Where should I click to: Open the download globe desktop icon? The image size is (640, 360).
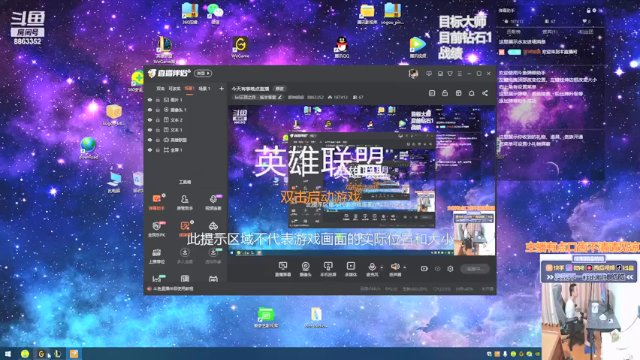coord(88,149)
